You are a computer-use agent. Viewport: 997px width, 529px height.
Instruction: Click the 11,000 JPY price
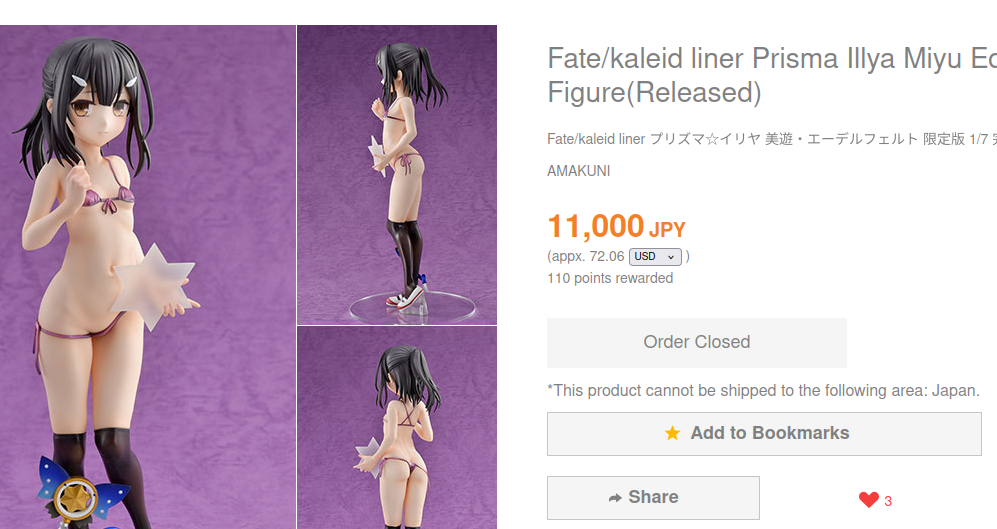[616, 226]
